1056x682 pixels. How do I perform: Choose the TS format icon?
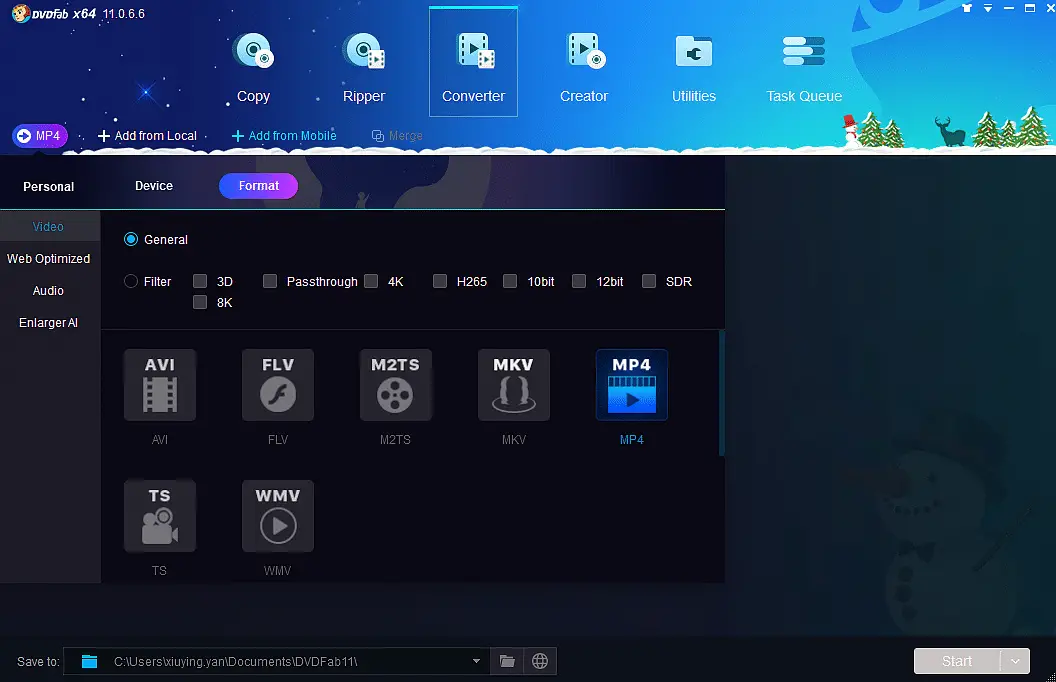[160, 516]
